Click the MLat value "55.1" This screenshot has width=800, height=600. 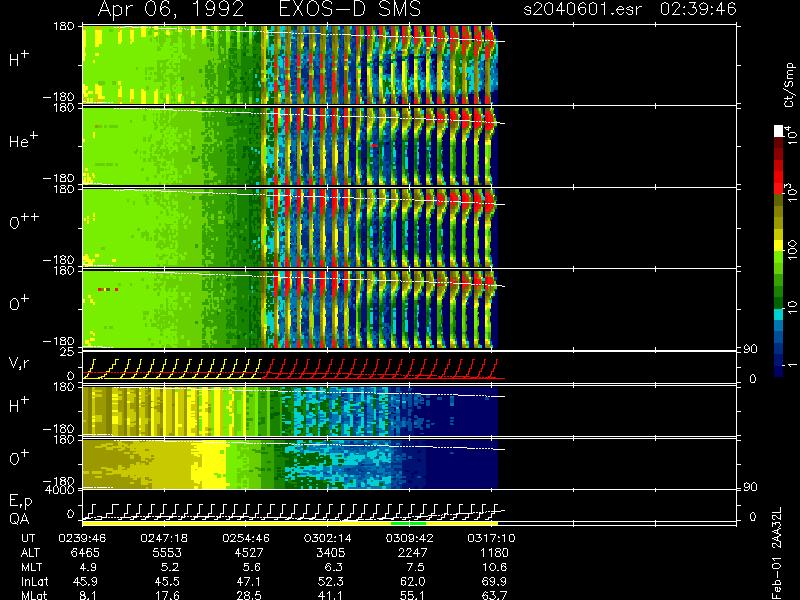click(x=412, y=595)
